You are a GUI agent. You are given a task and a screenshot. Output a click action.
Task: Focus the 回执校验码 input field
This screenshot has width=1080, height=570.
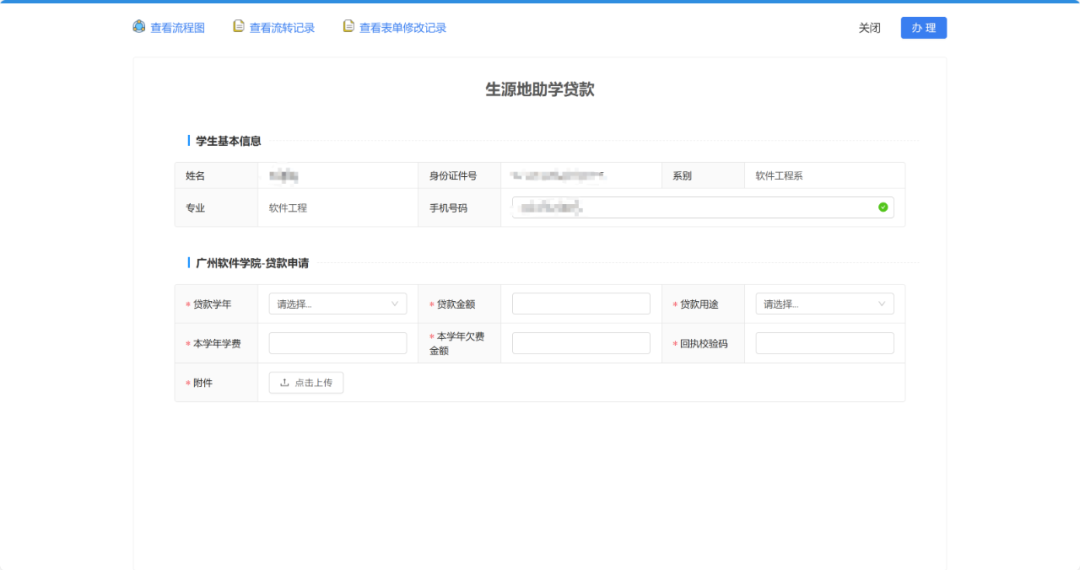824,343
